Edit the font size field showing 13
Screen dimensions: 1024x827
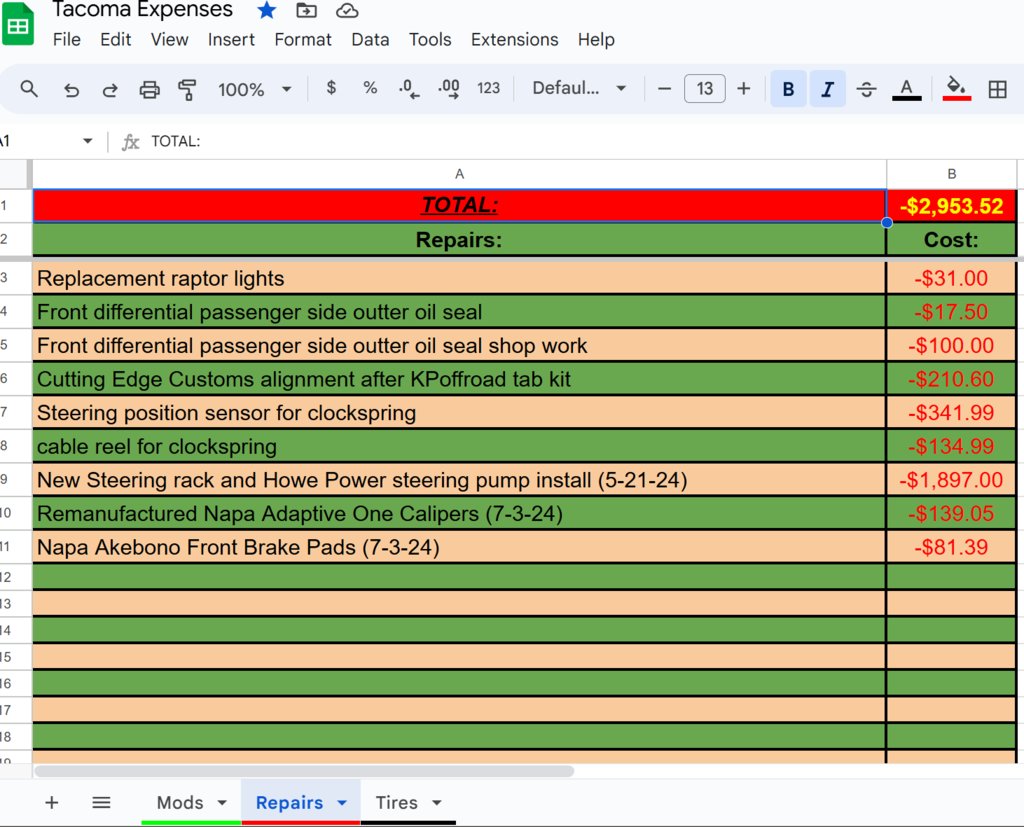(x=705, y=89)
